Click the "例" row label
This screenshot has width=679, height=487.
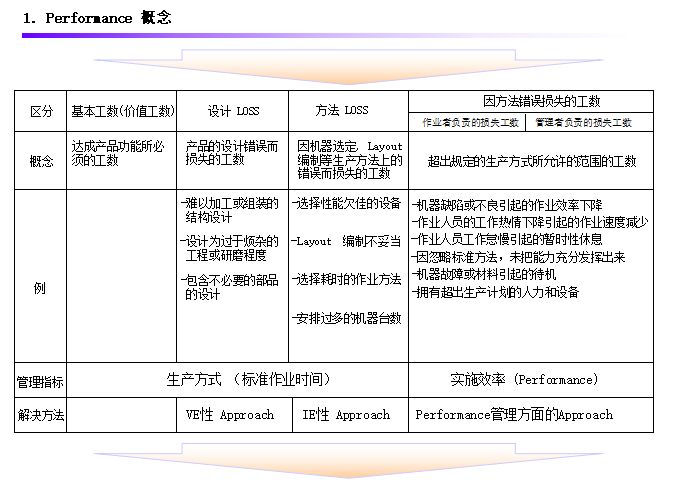click(x=40, y=289)
